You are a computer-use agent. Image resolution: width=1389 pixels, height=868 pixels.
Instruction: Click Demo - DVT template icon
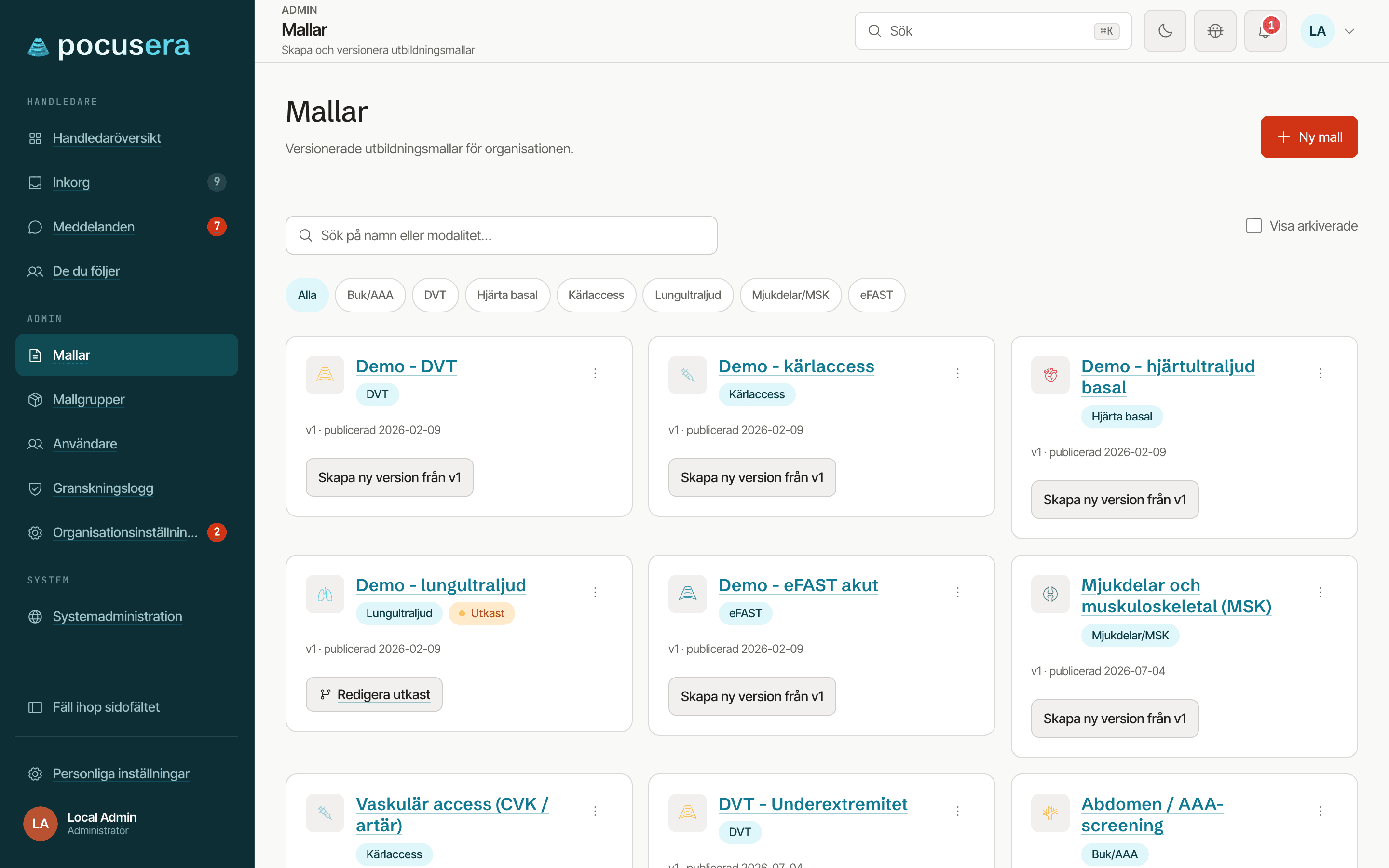[325, 375]
